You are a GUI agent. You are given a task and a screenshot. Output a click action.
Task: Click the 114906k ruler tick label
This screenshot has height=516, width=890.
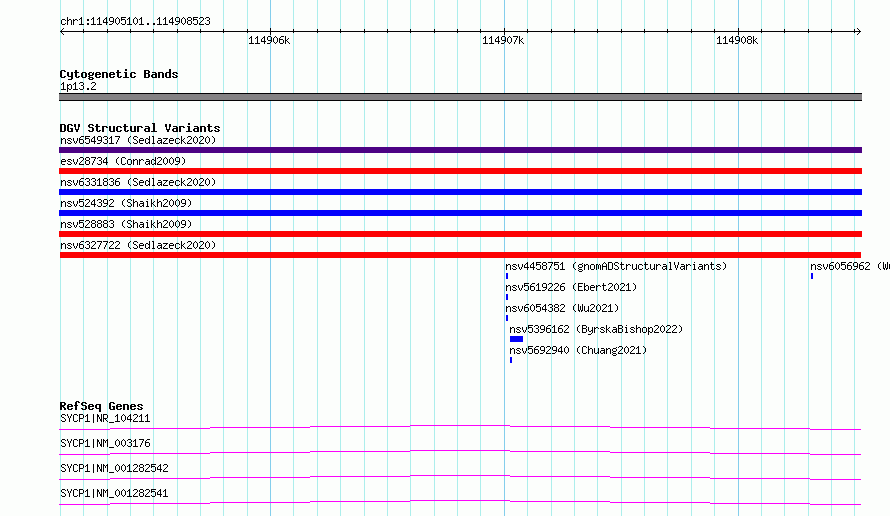269,40
